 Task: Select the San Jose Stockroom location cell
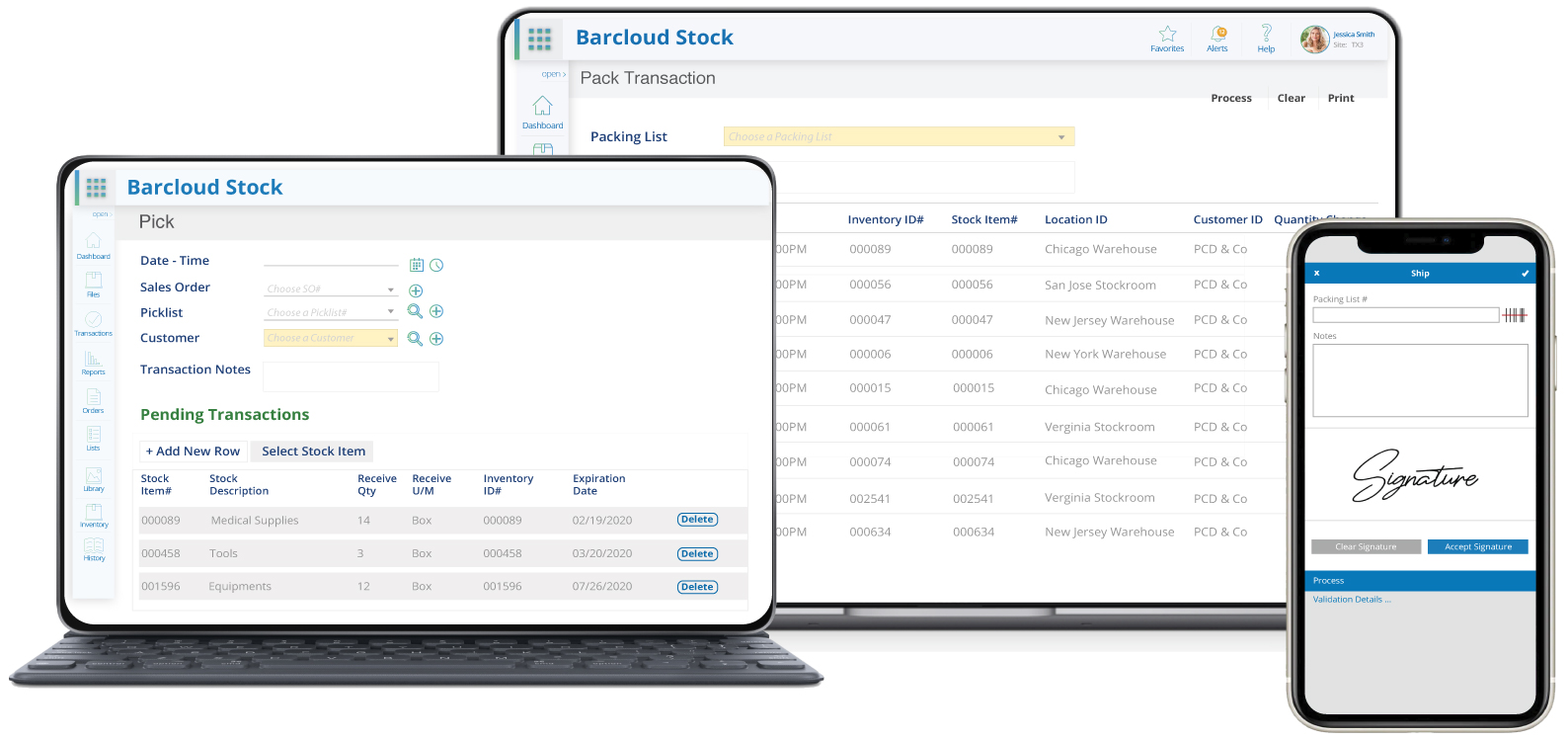(x=1100, y=285)
